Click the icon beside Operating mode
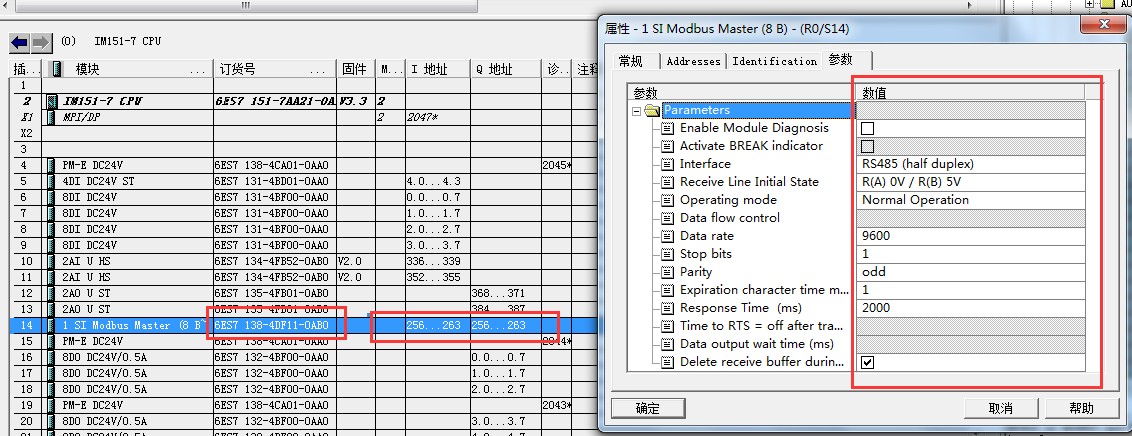1132x436 pixels. tap(668, 200)
